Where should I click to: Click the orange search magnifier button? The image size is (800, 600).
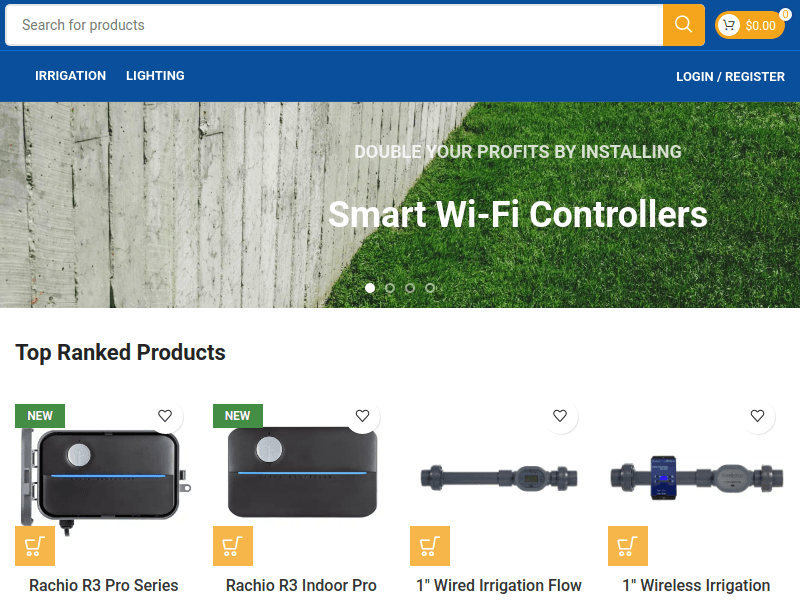[x=684, y=25]
